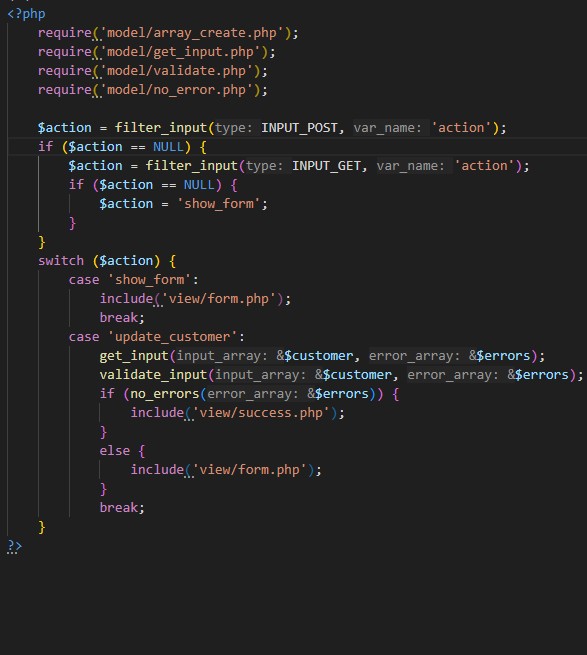This screenshot has width=587, height=655.
Task: Click INPUT_GET constant in filter_input call
Action: (326, 165)
